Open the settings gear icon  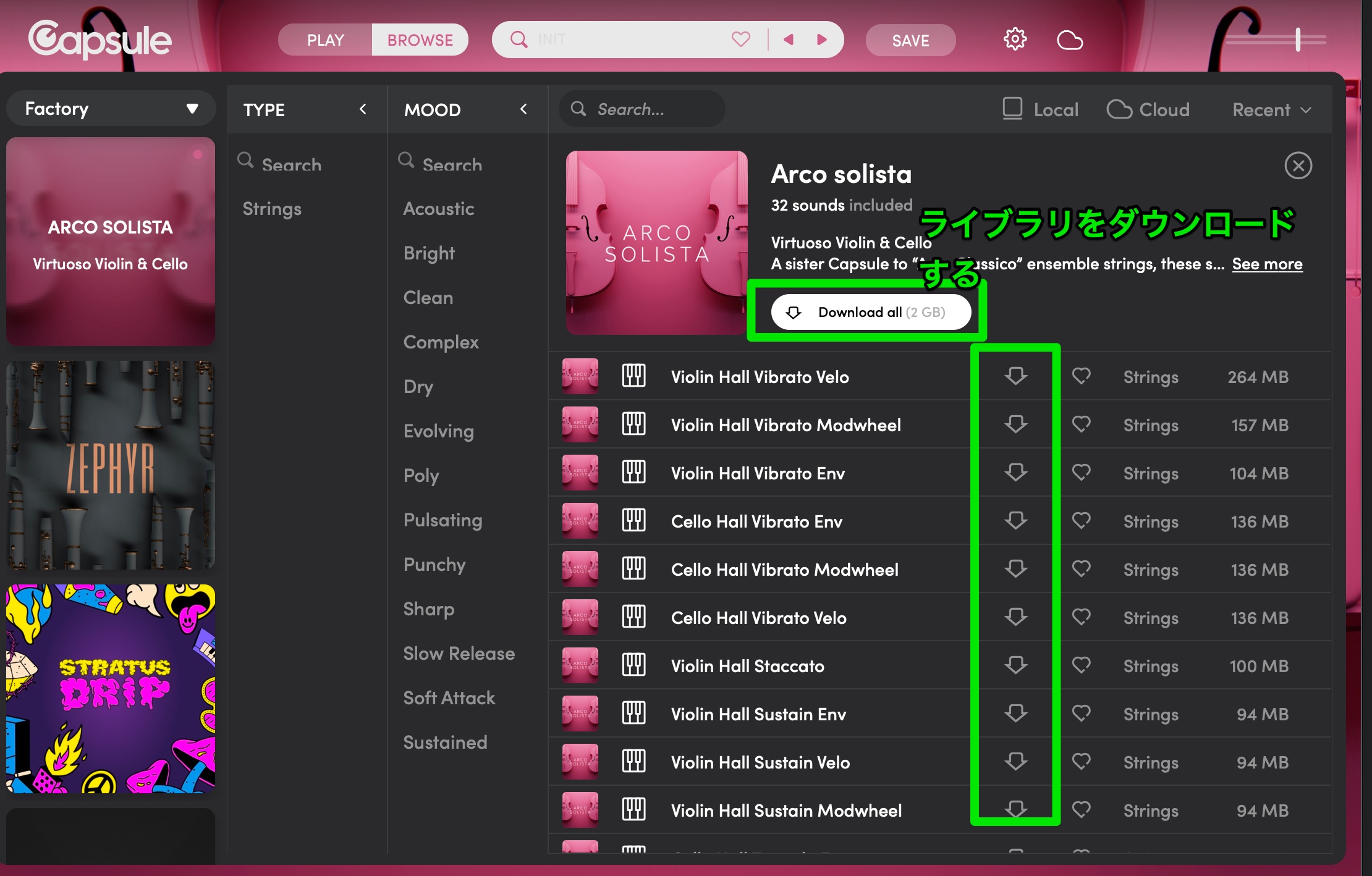(1015, 40)
